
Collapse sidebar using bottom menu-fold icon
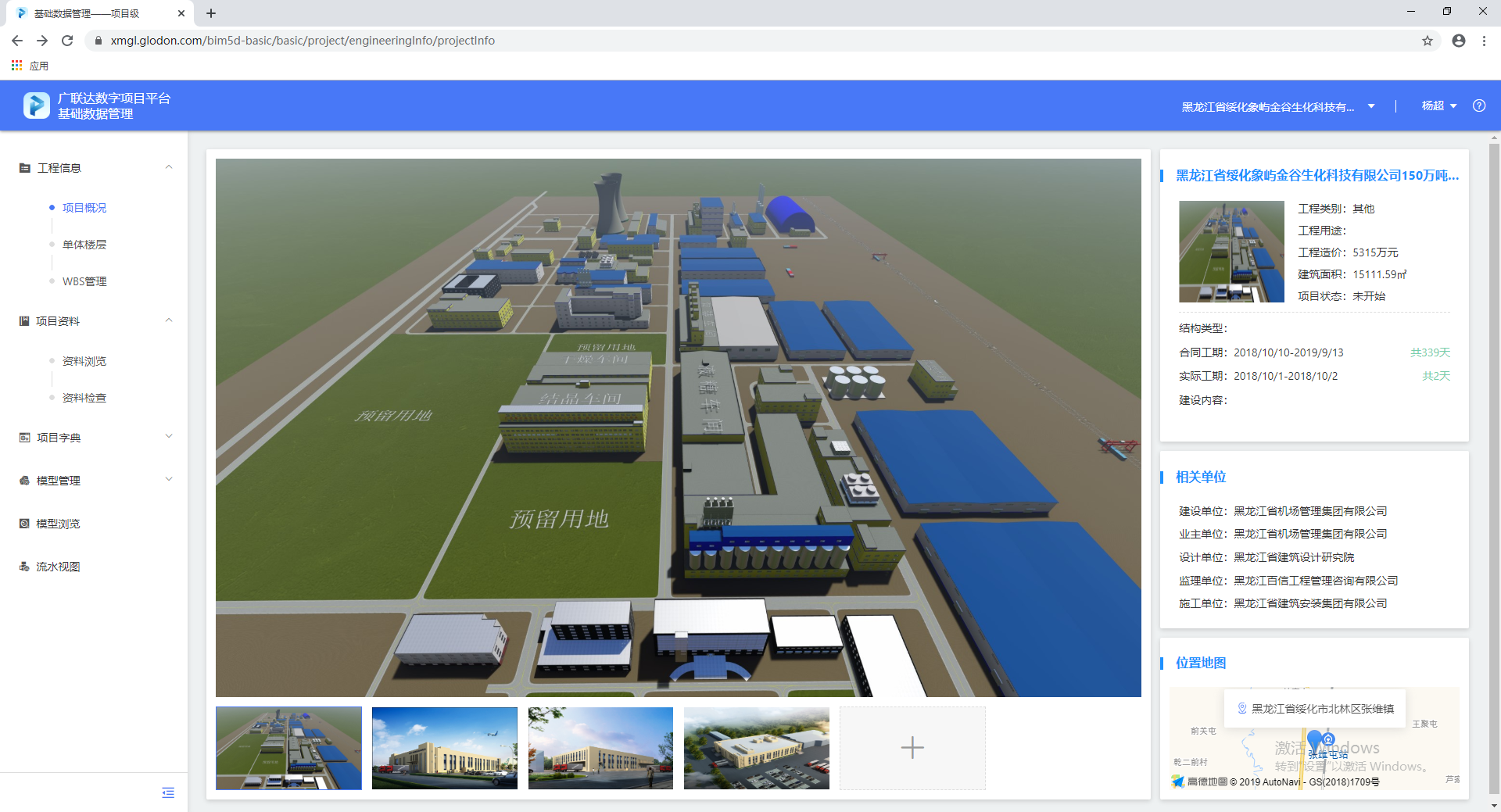[x=168, y=792]
